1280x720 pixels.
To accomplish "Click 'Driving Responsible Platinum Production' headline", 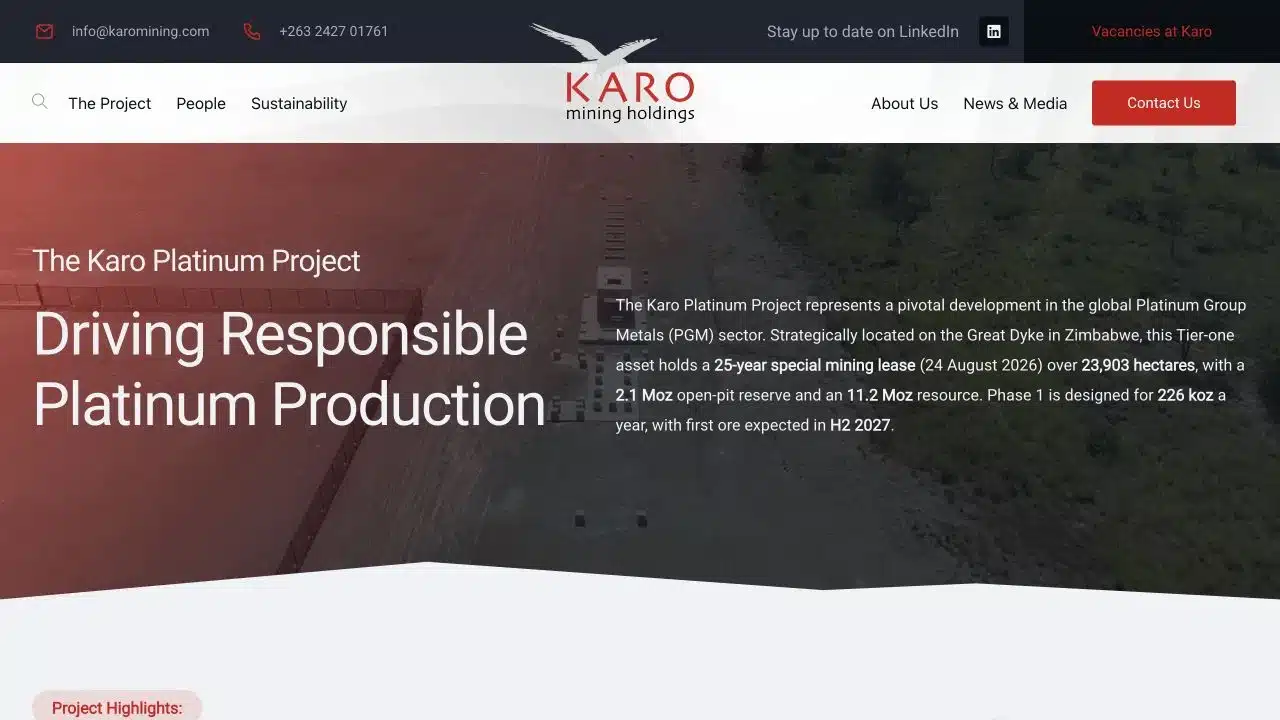I will tap(290, 369).
